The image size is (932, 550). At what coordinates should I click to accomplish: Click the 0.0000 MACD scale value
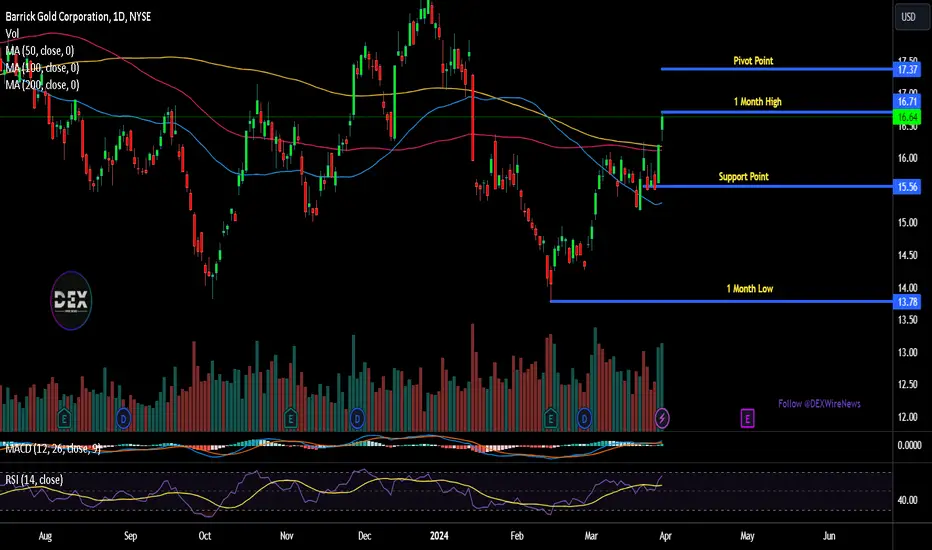(x=909, y=445)
